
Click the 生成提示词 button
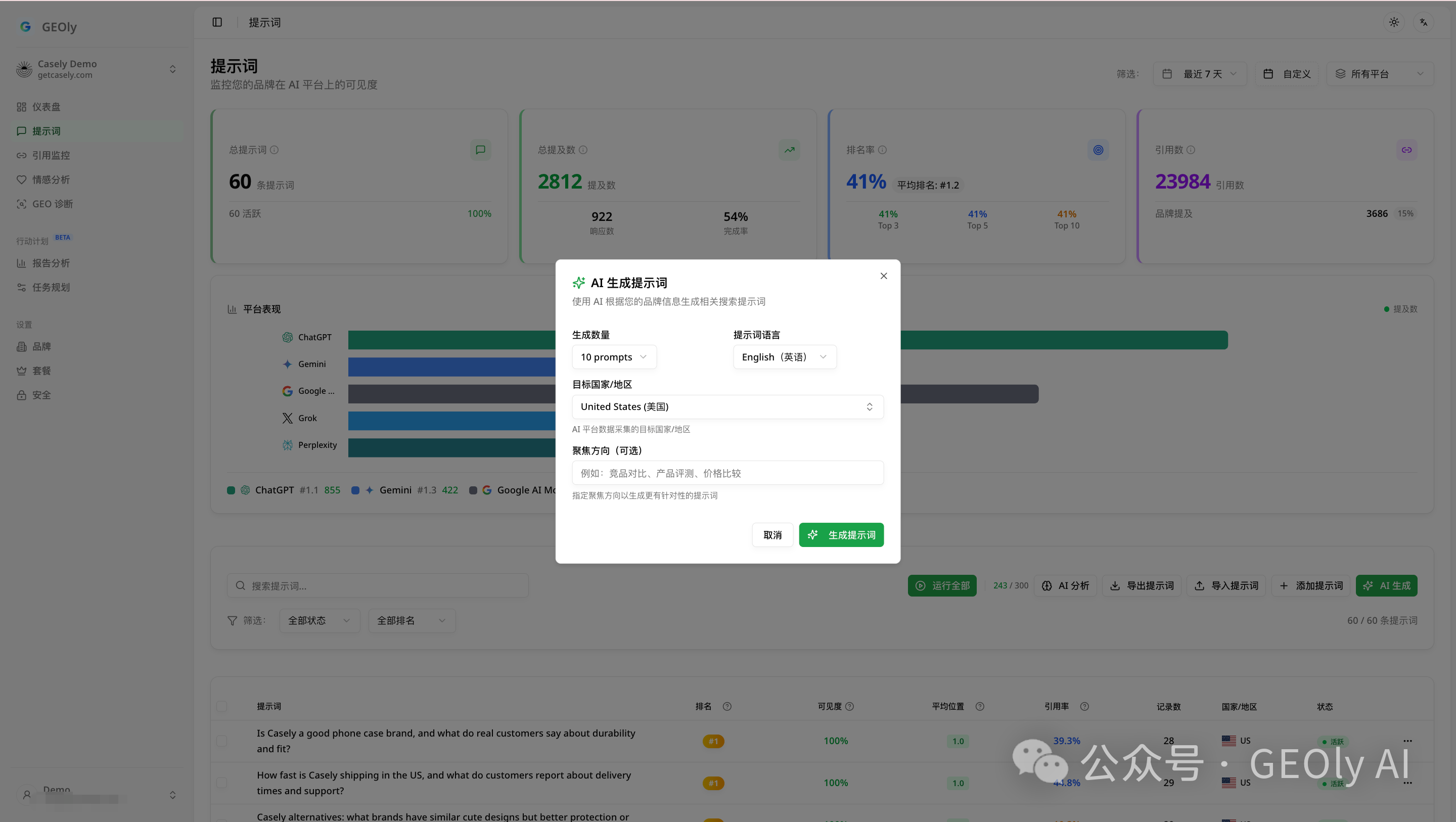click(841, 535)
